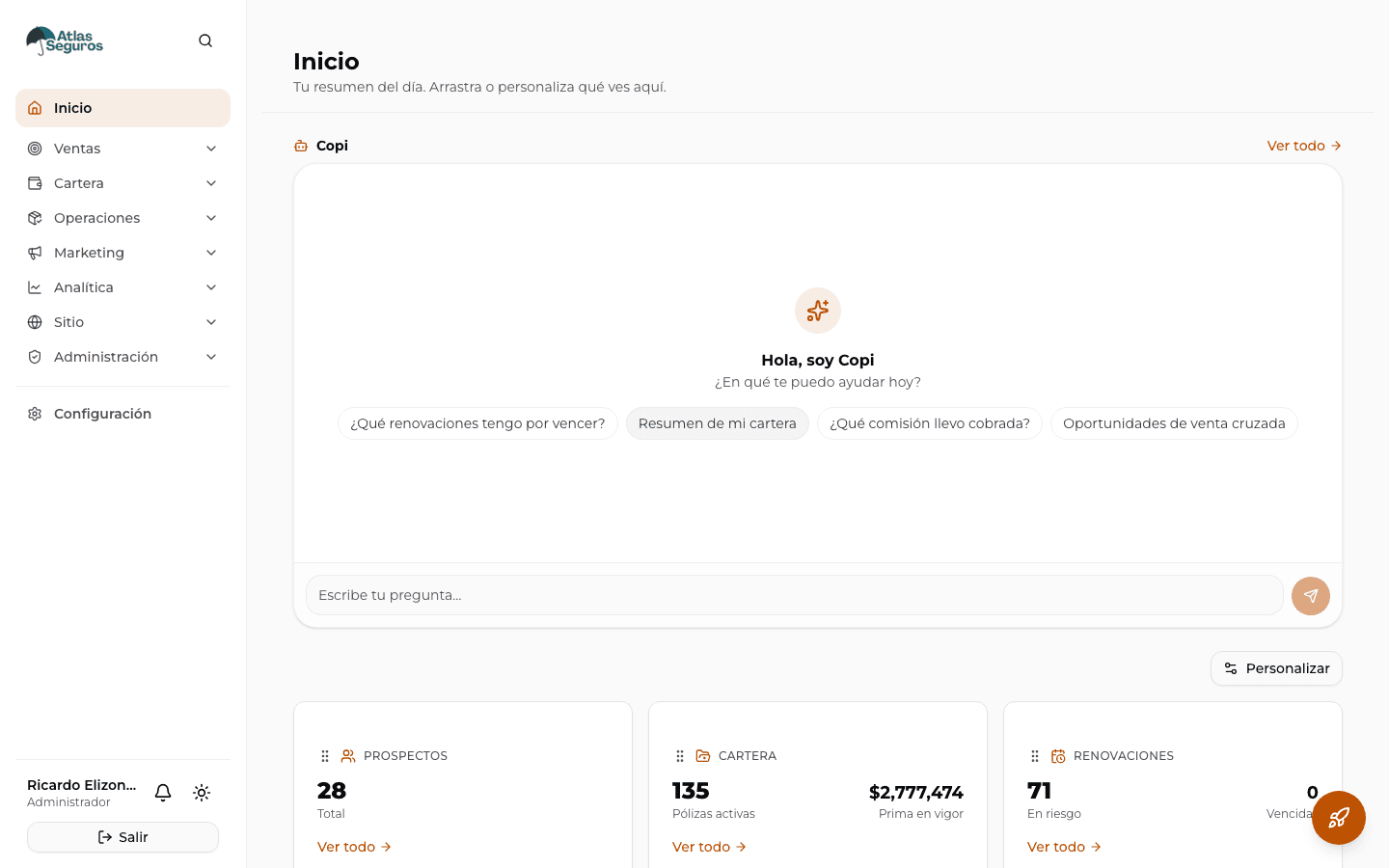Click the Copi sparkle icon

tap(818, 311)
